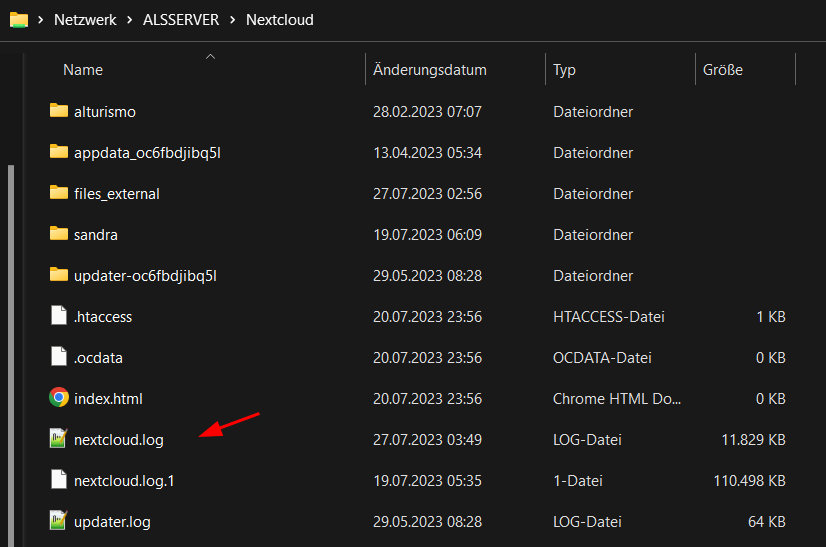Click the alturismo folder icon
Screen dimensions: 826x547
tap(59, 111)
